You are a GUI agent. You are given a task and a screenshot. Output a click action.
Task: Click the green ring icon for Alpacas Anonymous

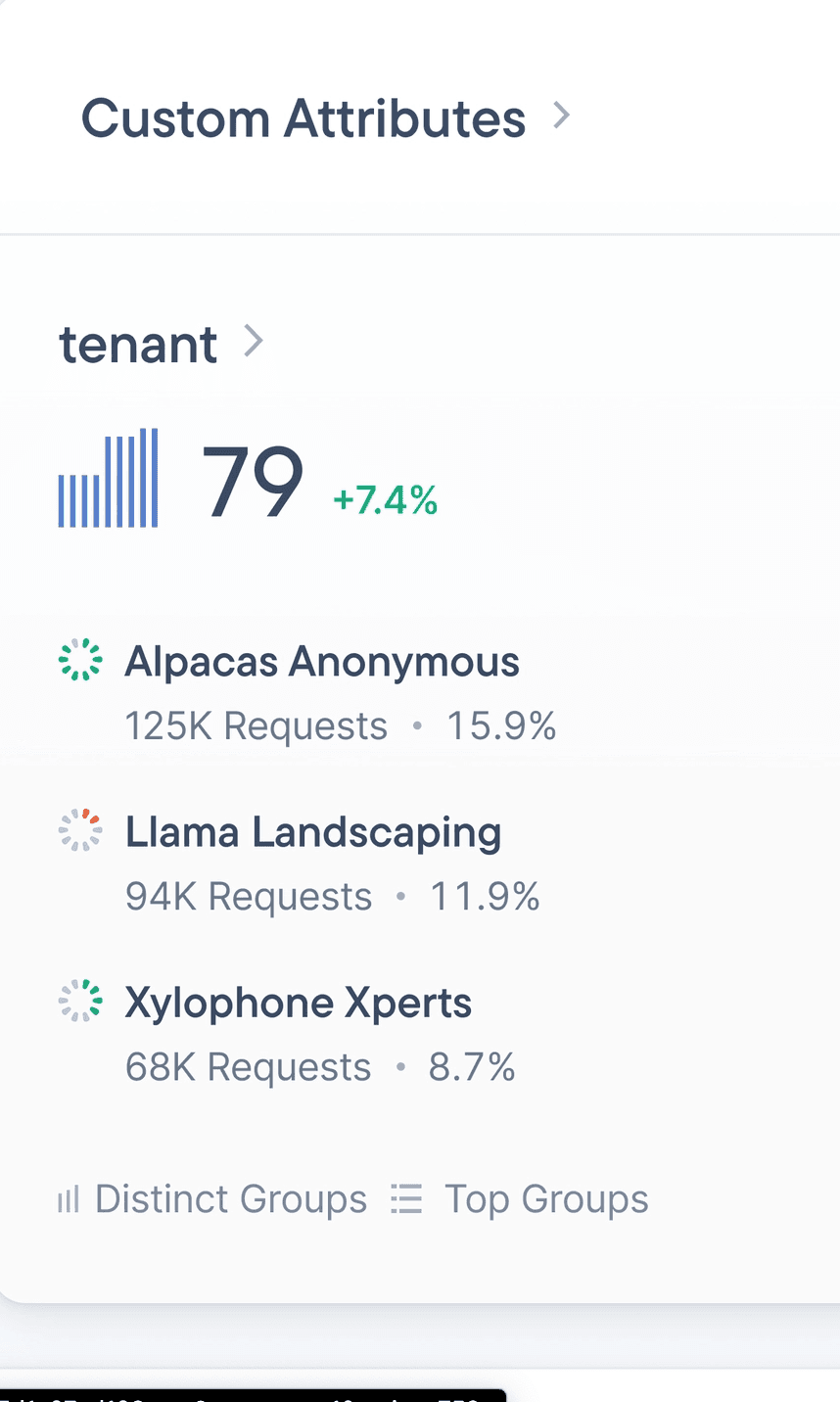80,660
